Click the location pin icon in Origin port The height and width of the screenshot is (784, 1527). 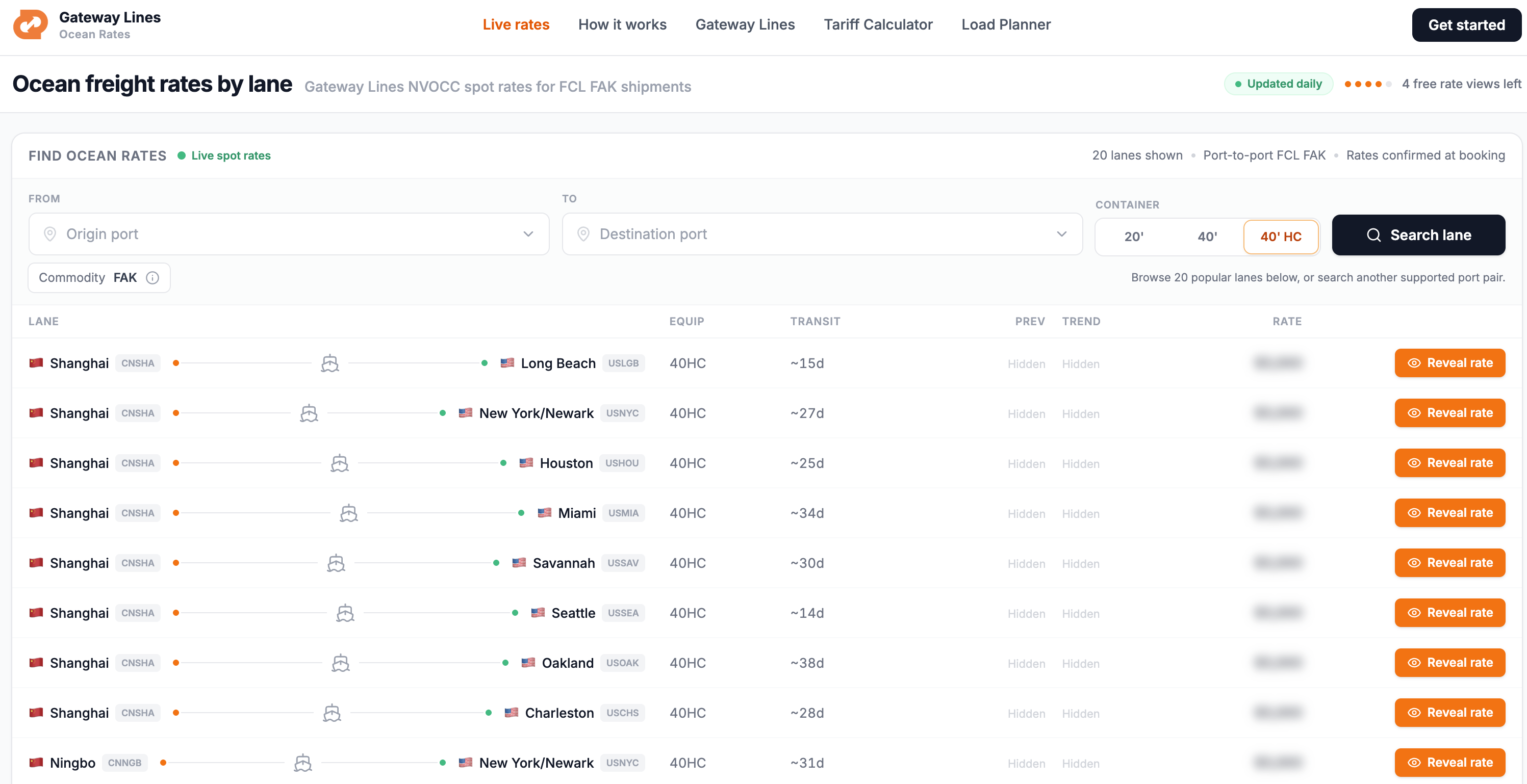pos(50,234)
